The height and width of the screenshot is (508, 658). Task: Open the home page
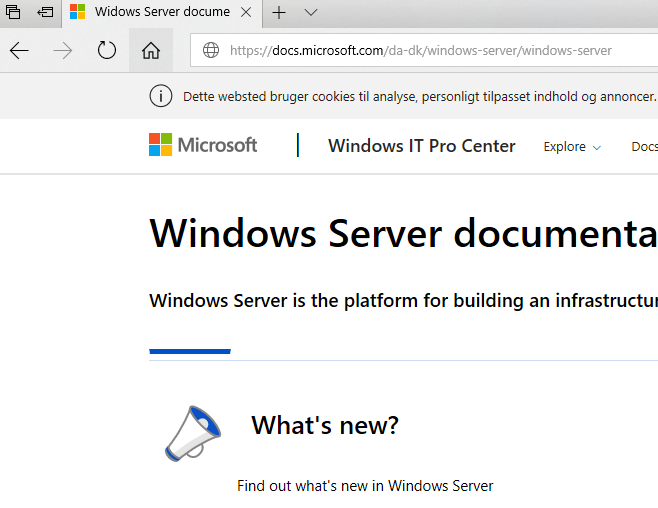tap(151, 51)
